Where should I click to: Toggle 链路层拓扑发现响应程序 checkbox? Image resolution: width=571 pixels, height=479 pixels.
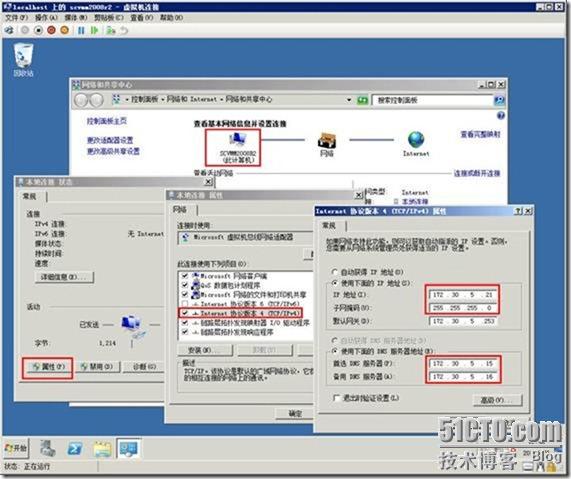tap(185, 332)
